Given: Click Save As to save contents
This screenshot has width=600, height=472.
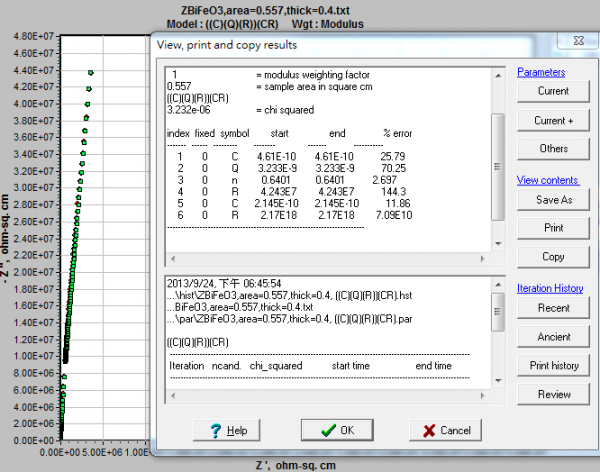Looking at the screenshot, I should click(553, 199).
